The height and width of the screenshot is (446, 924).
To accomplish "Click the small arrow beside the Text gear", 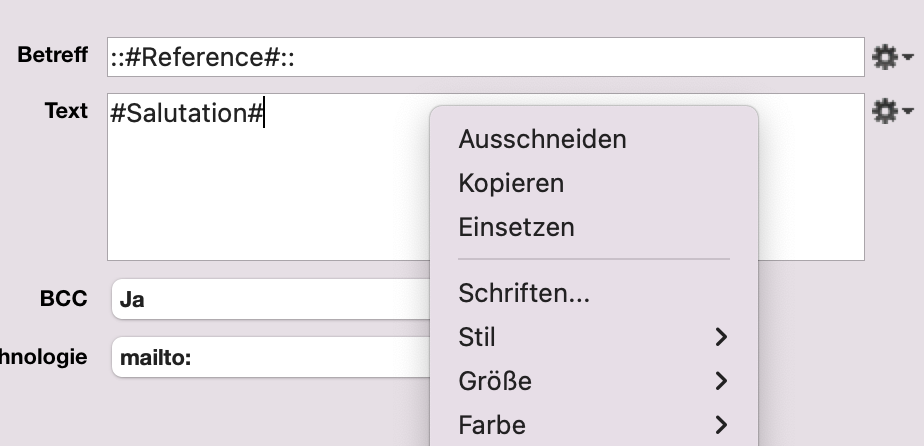I will tap(908, 111).
